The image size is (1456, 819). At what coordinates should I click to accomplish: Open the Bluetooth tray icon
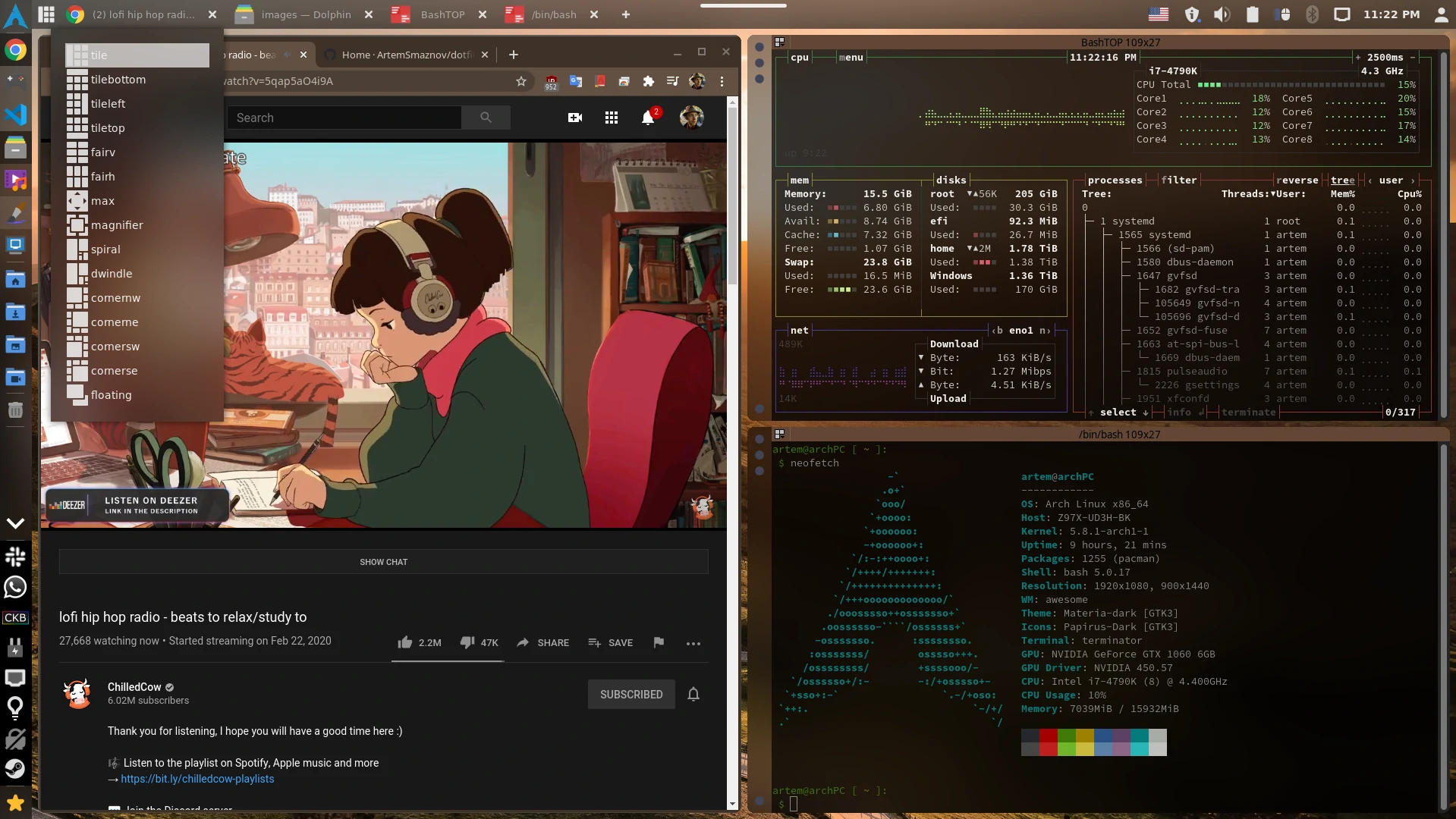[x=1312, y=14]
